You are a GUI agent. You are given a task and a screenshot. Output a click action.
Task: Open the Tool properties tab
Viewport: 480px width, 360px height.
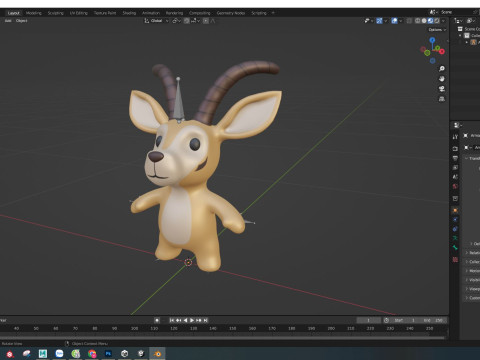[455, 137]
